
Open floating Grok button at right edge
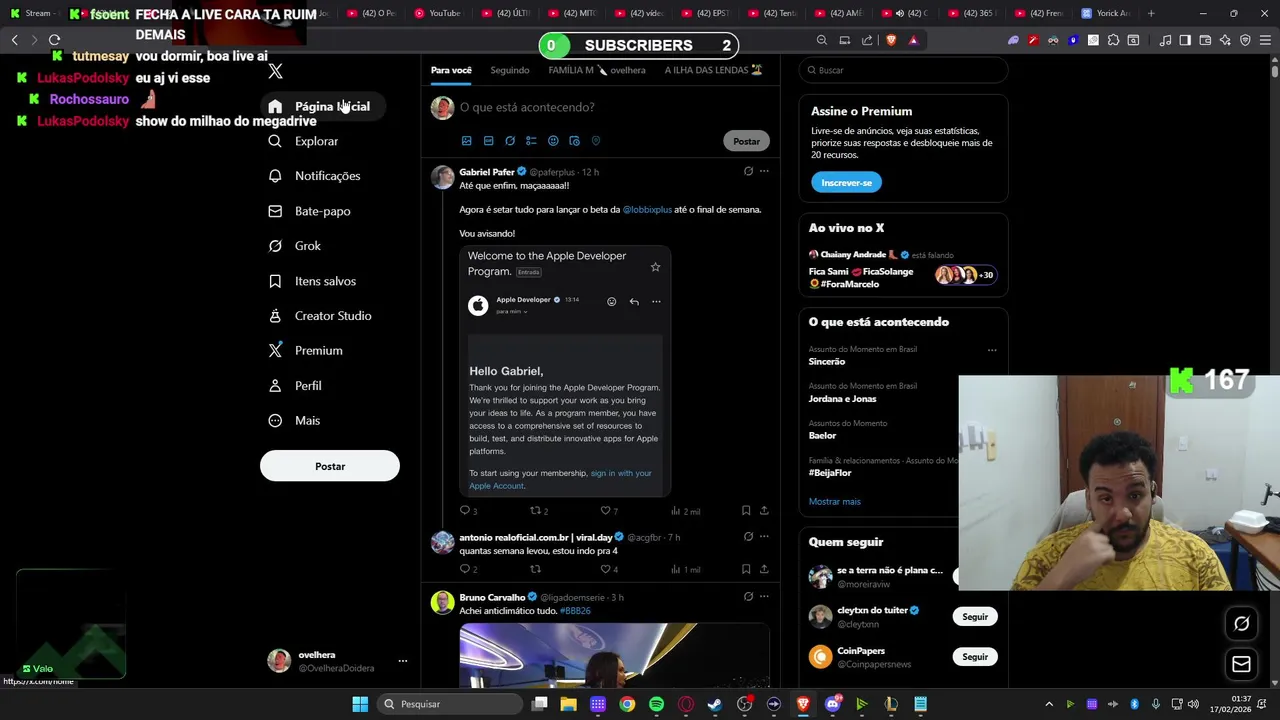click(1241, 624)
